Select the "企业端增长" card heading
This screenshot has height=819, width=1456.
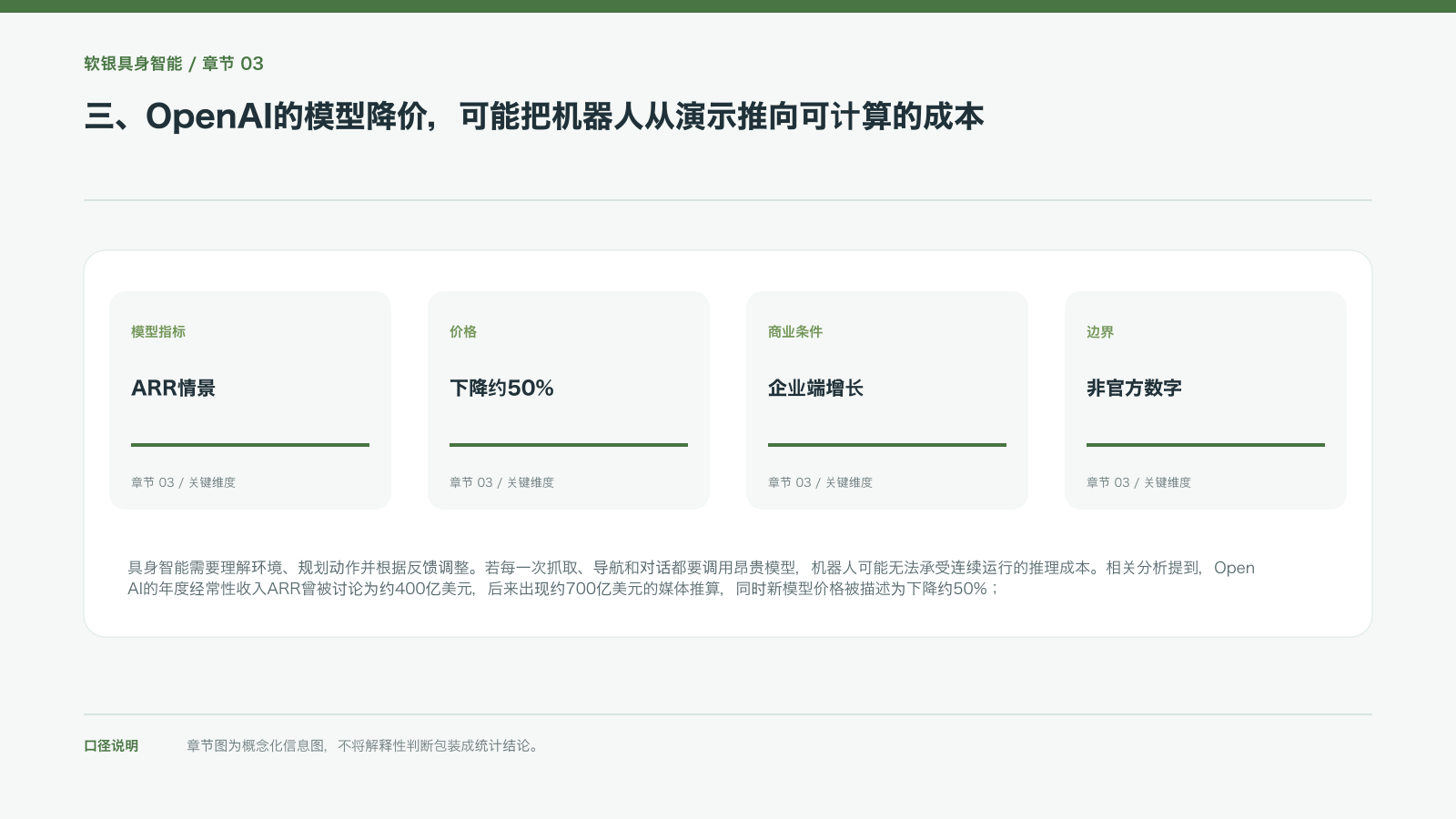pyautogui.click(x=815, y=388)
